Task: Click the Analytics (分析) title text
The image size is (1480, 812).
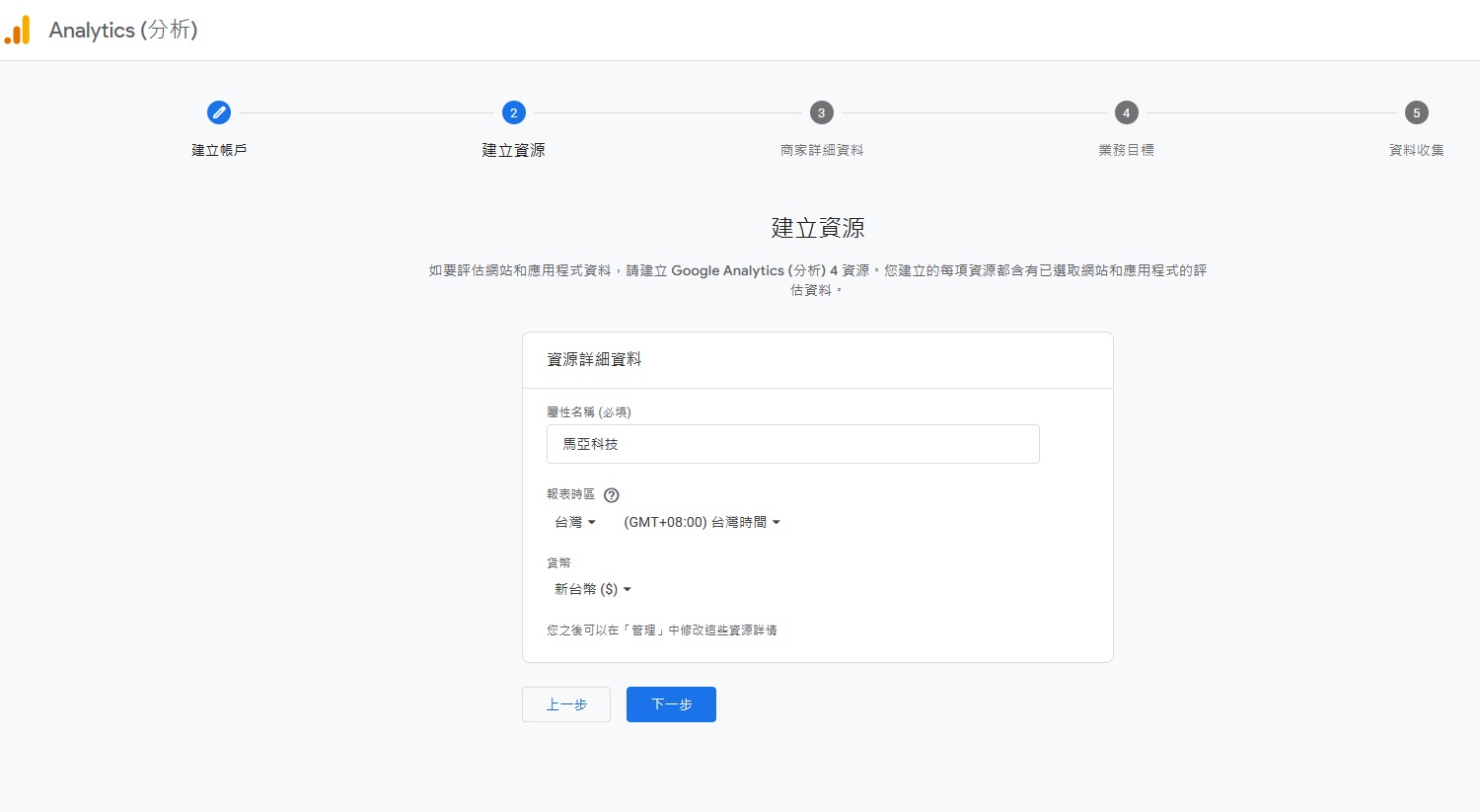Action: tap(123, 31)
